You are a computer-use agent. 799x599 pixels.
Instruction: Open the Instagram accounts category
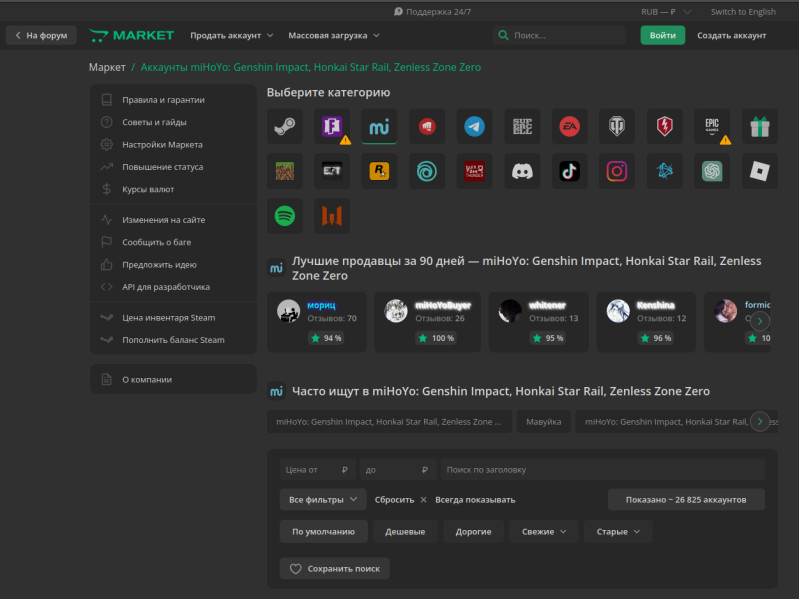click(617, 171)
